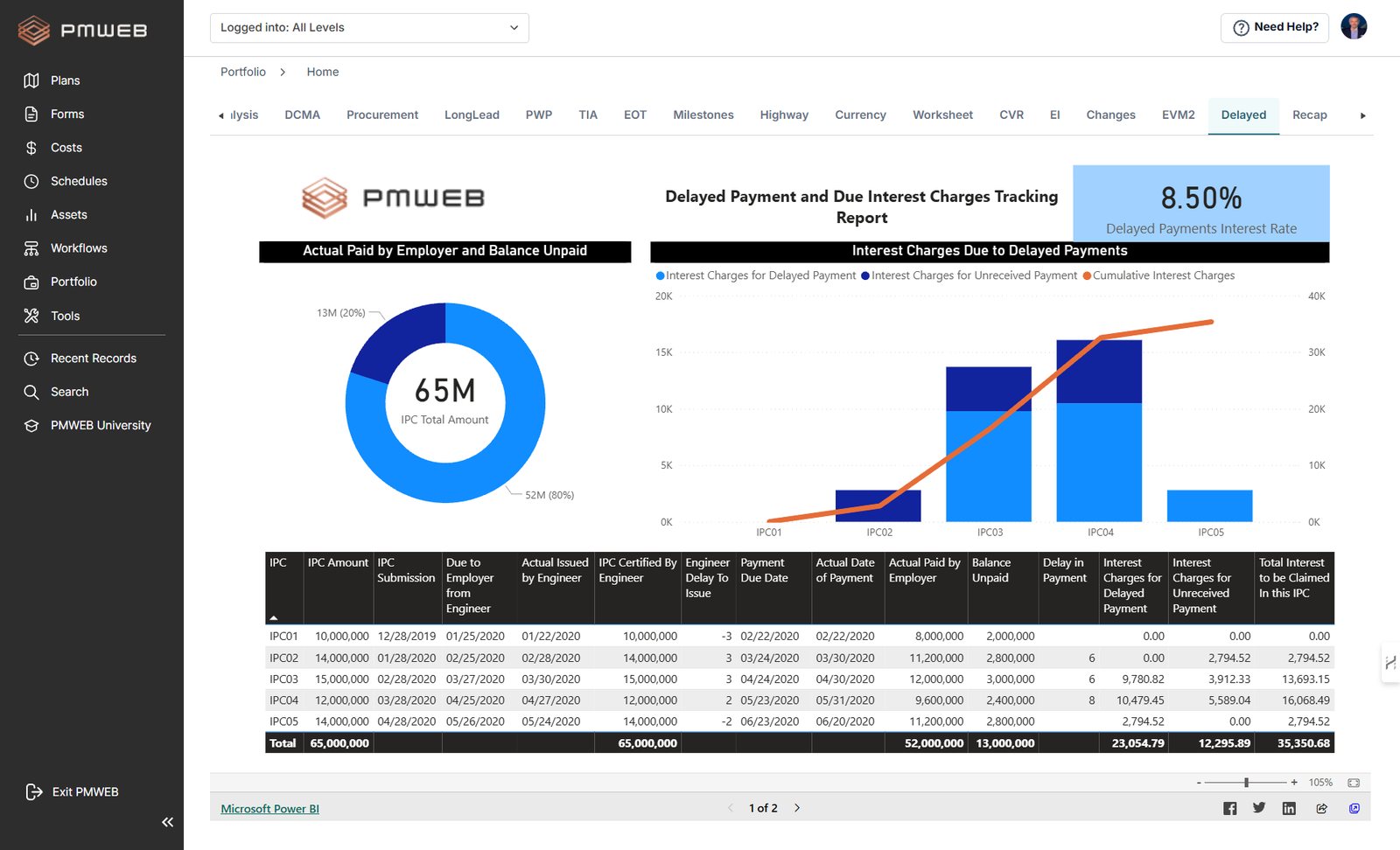Image resolution: width=1400 pixels, height=850 pixels.
Task: Click the Portfolio breadcrumb link
Action: coord(243,72)
